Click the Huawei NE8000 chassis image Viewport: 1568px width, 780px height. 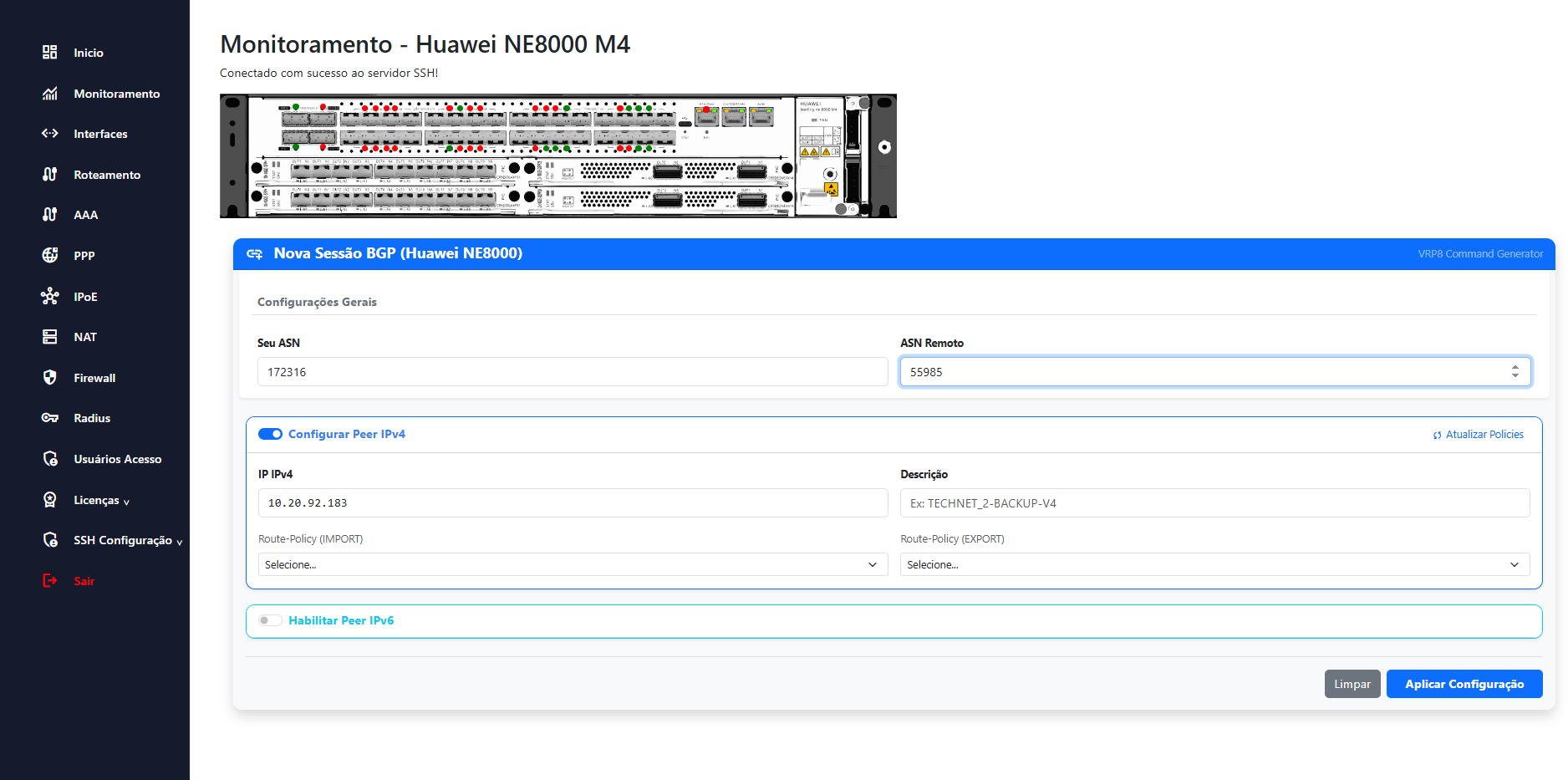pyautogui.click(x=558, y=155)
